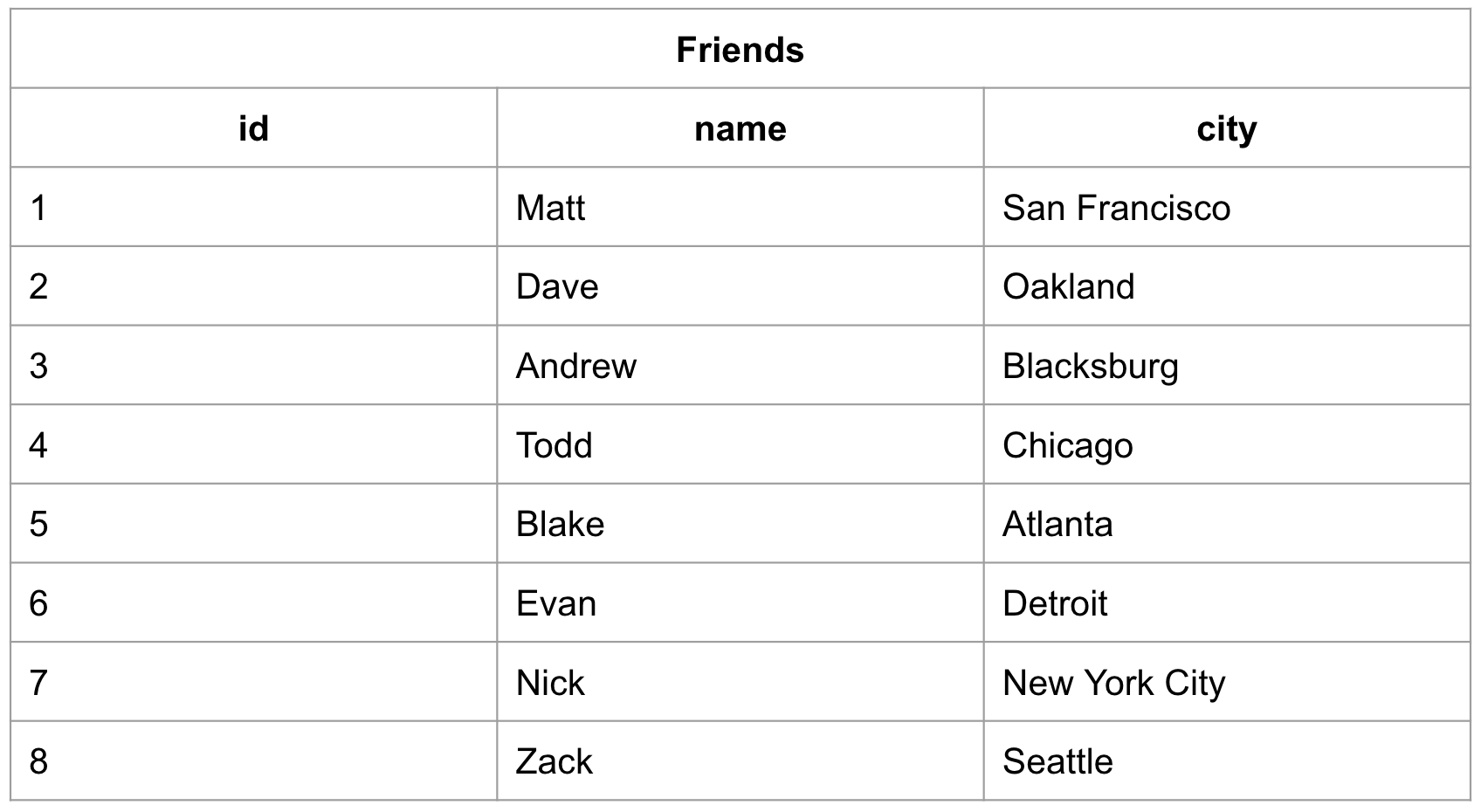1481x812 pixels.
Task: Click the Atlanta city cell
Action: click(1057, 524)
